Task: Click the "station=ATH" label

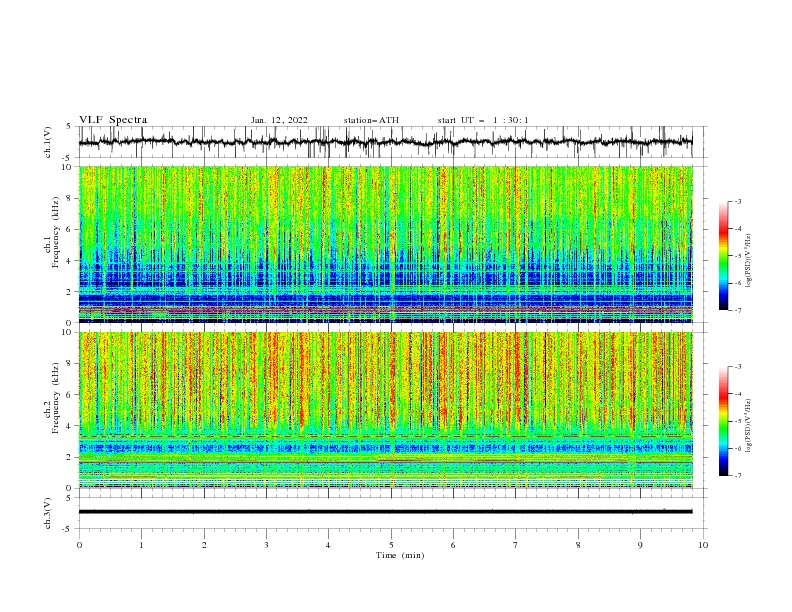Action: pyautogui.click(x=371, y=120)
